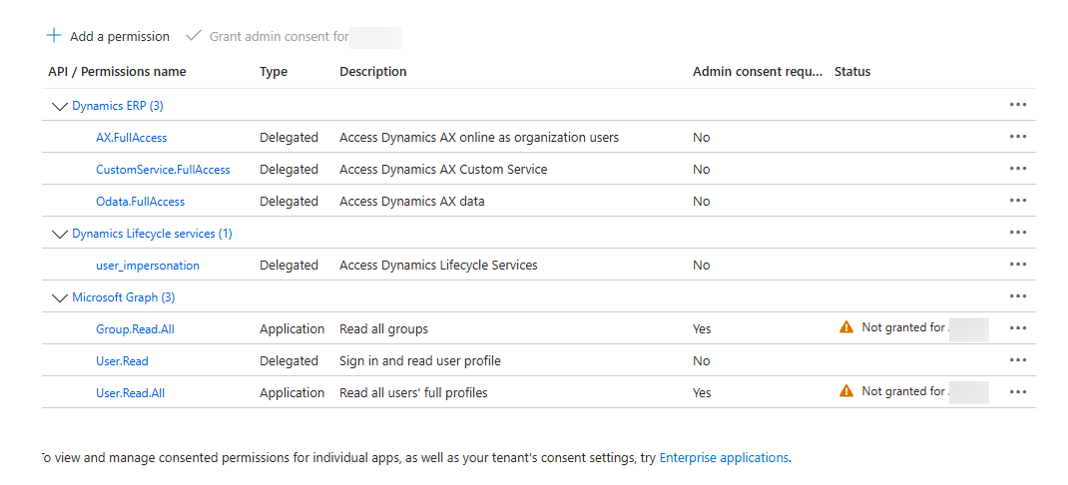
Task: Click the No consent value for Odata.FullAccess
Action: tap(702, 202)
